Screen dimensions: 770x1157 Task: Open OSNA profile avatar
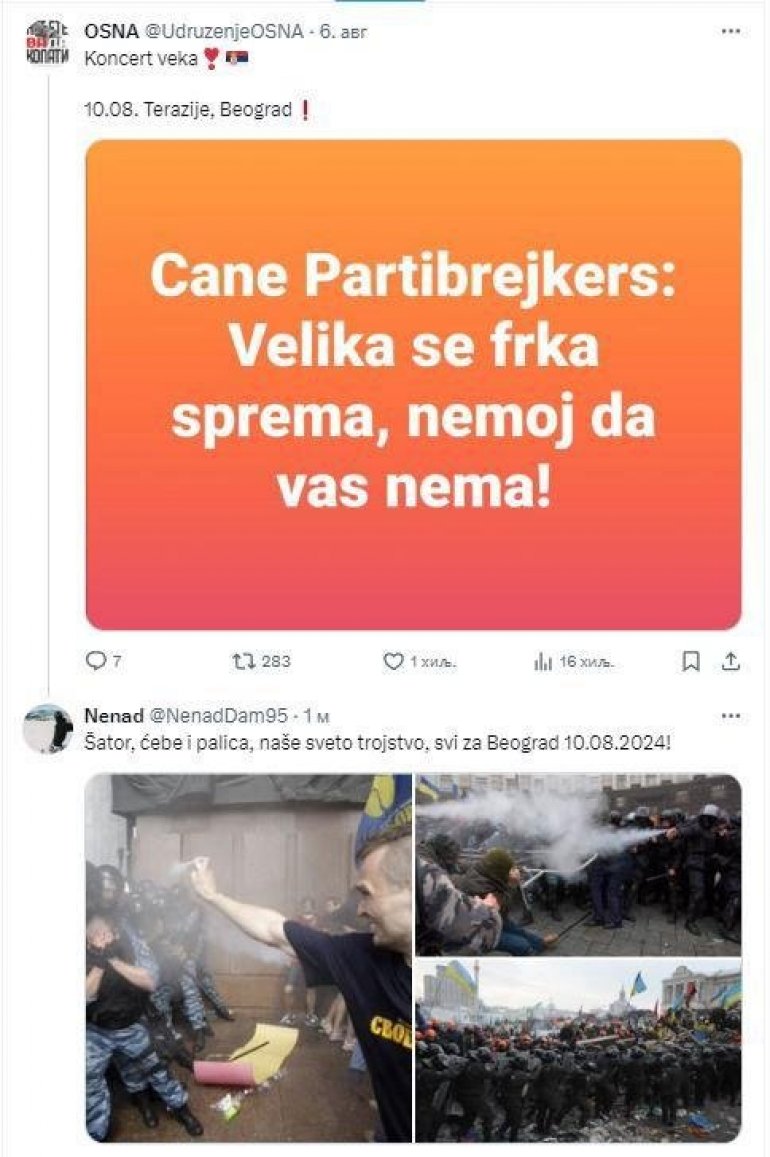coord(48,42)
